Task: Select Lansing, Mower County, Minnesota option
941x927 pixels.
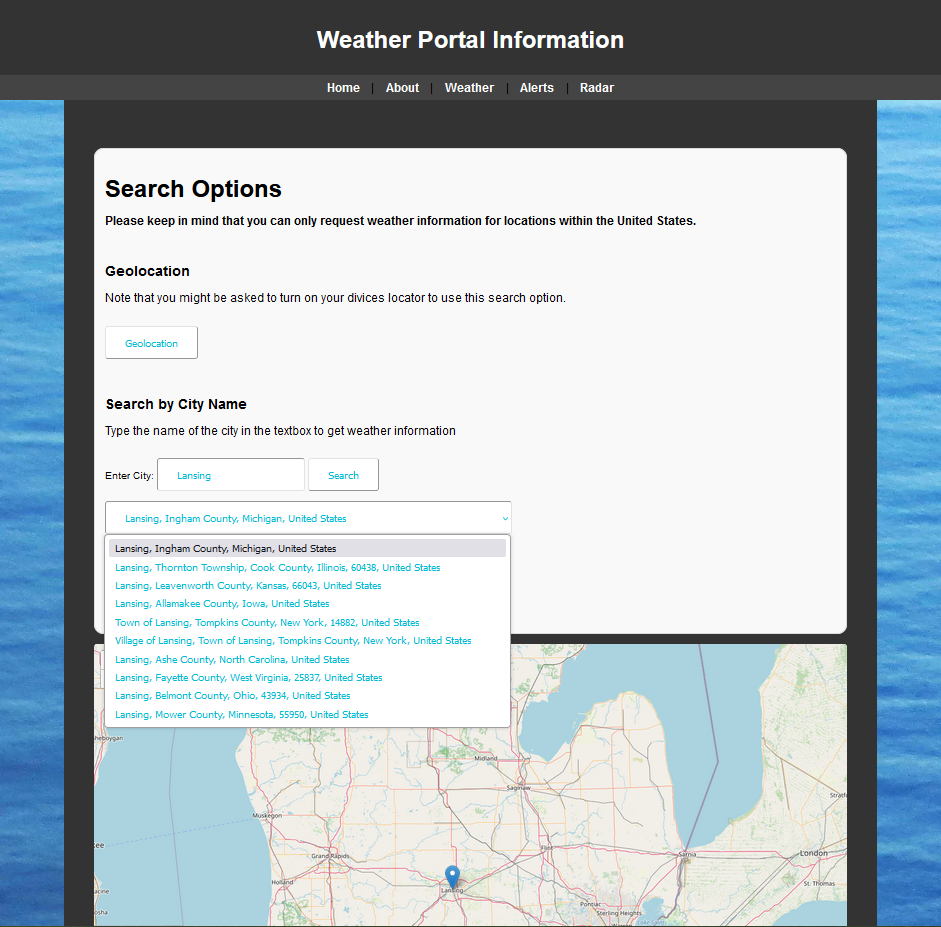Action: pos(242,715)
